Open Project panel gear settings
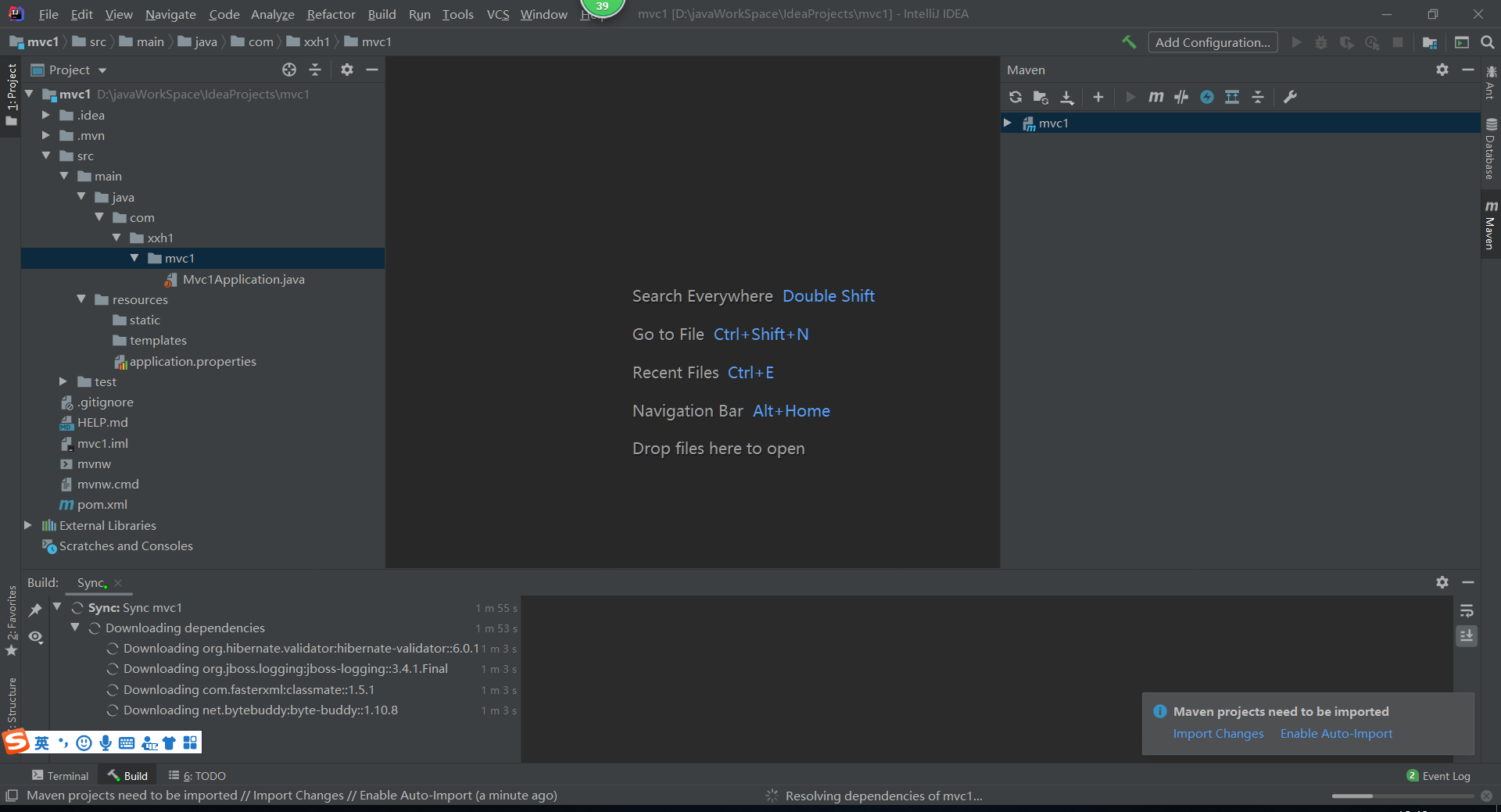The width and height of the screenshot is (1501, 812). tap(347, 70)
